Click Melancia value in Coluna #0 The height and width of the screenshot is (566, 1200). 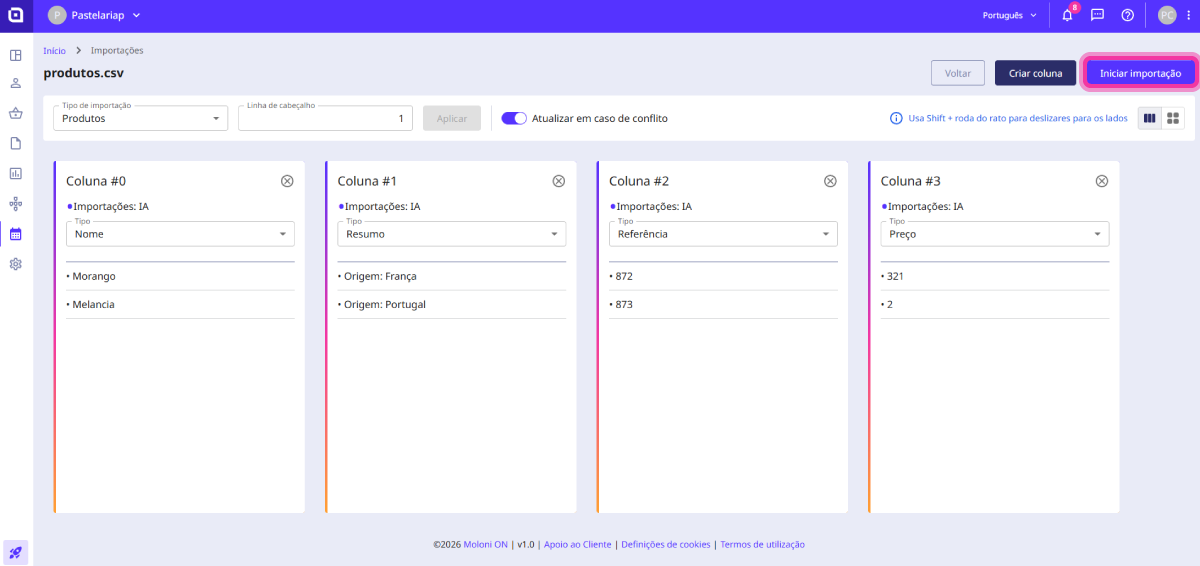tap(94, 304)
